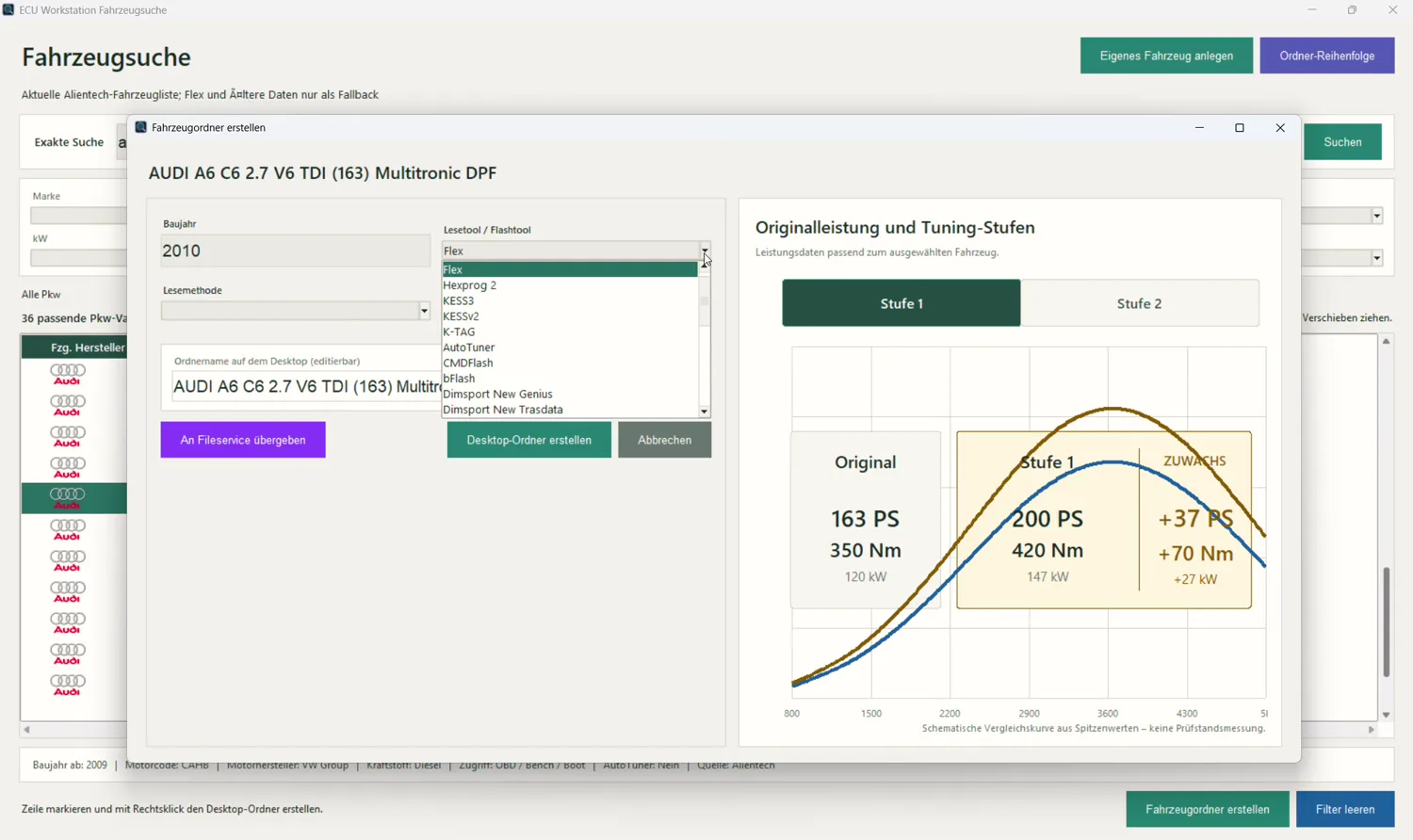Click the ECU Workstation app icon in title bar
1413x840 pixels.
click(x=8, y=9)
